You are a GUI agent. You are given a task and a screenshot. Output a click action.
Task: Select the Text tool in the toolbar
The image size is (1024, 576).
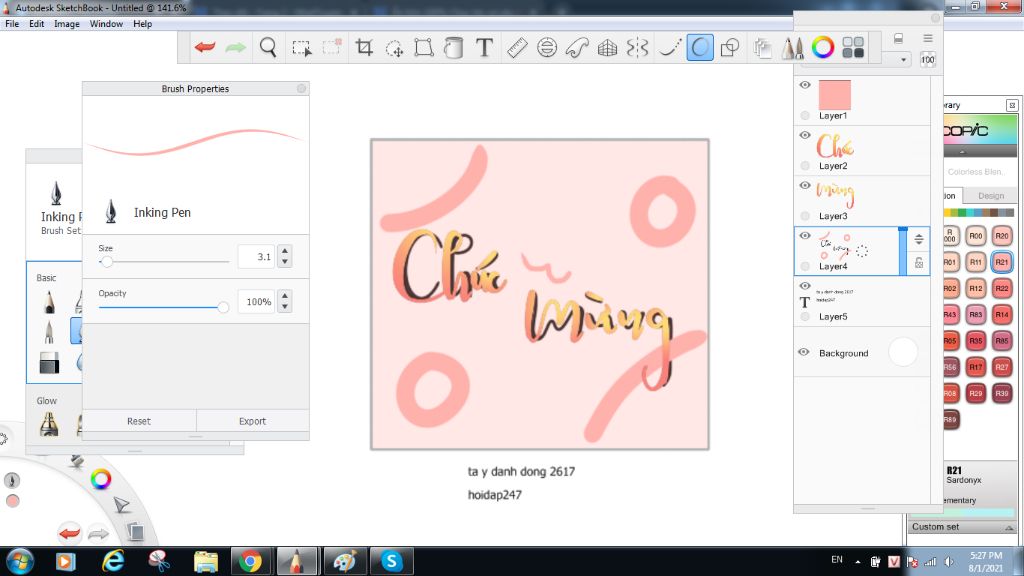tap(484, 47)
